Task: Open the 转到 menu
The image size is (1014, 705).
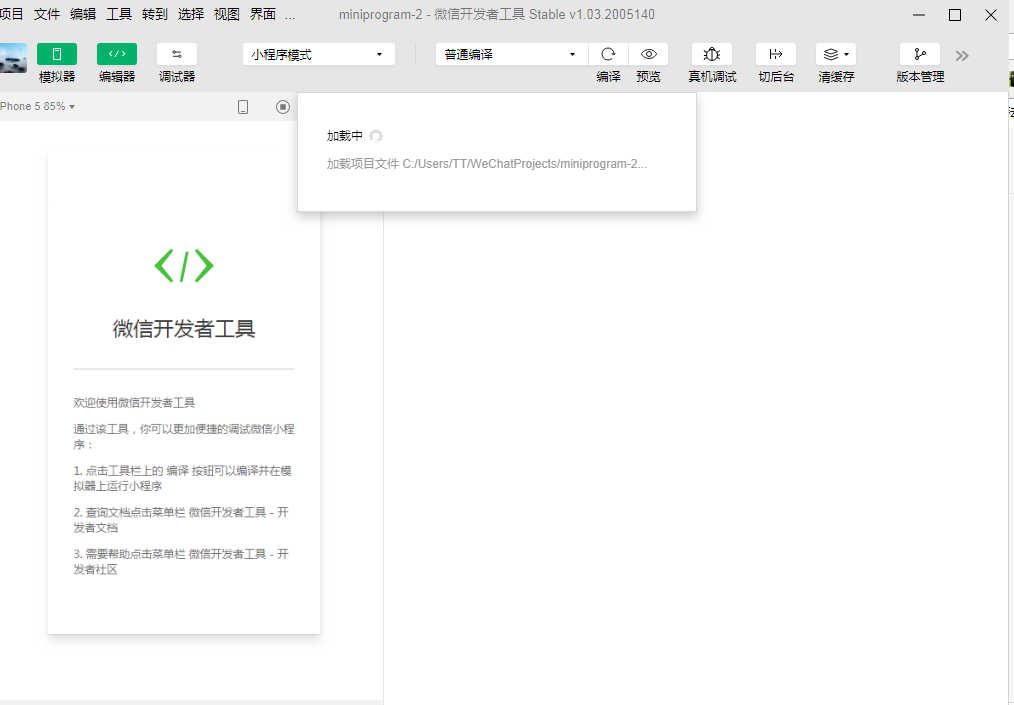Action: point(155,14)
